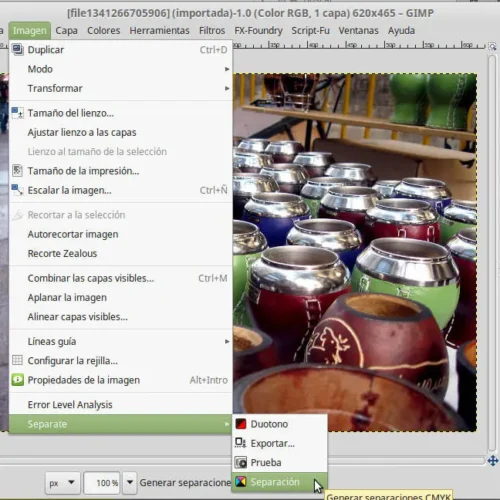Open the Imagen menu

tap(30, 31)
